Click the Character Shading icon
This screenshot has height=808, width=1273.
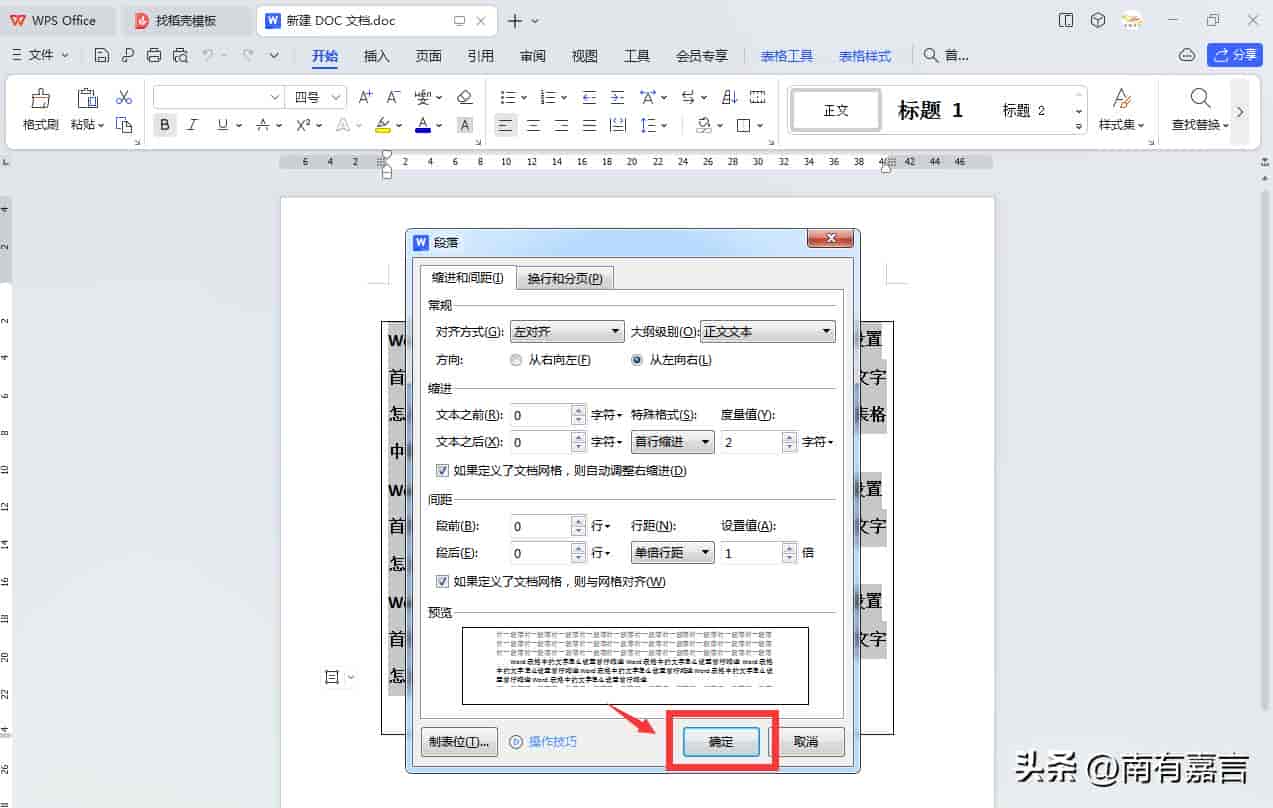click(464, 125)
